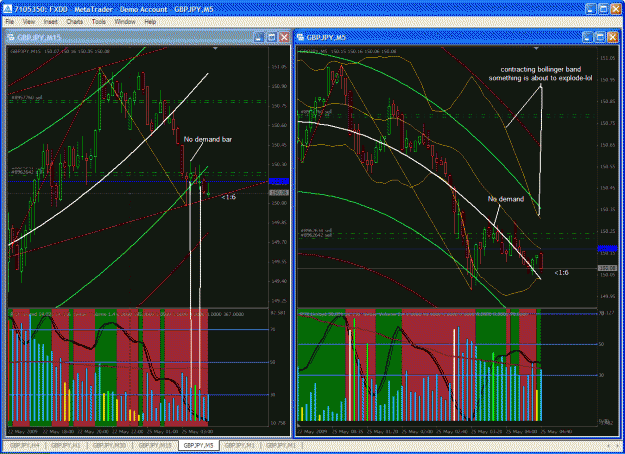Open the Tools menu
The image size is (625, 454).
point(98,22)
